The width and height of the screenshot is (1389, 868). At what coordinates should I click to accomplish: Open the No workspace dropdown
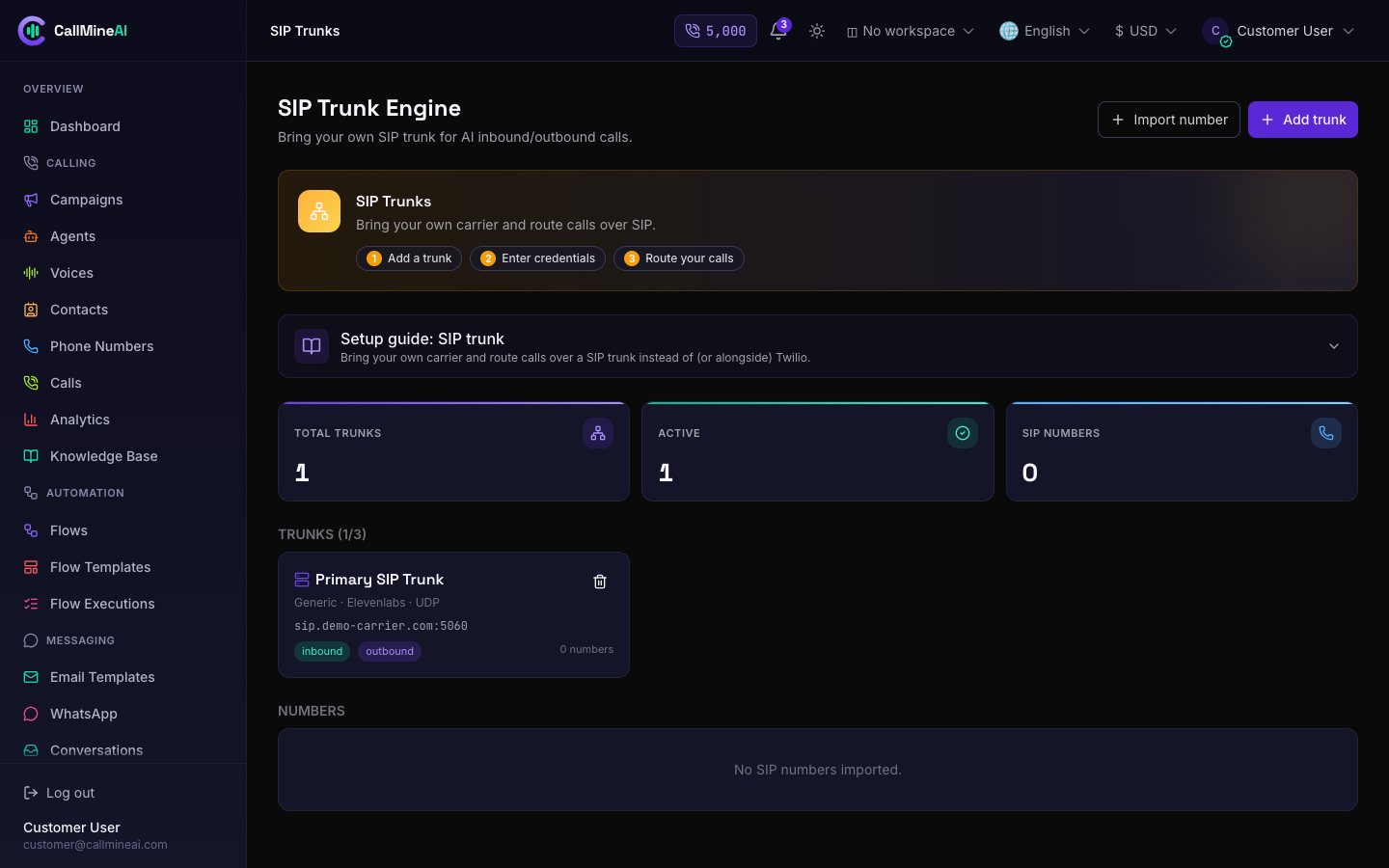[911, 31]
